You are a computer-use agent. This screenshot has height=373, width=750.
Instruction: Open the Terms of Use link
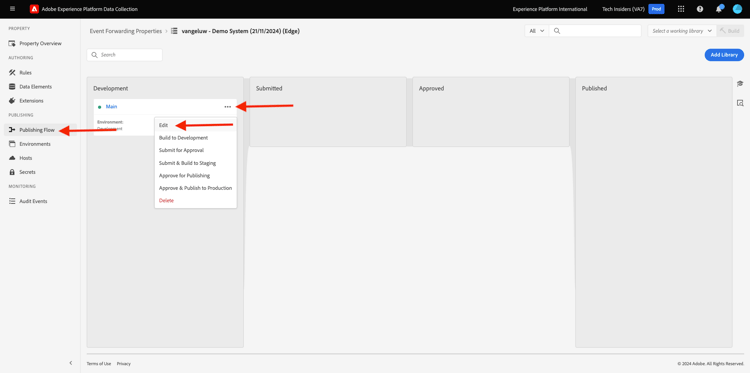[x=99, y=363]
